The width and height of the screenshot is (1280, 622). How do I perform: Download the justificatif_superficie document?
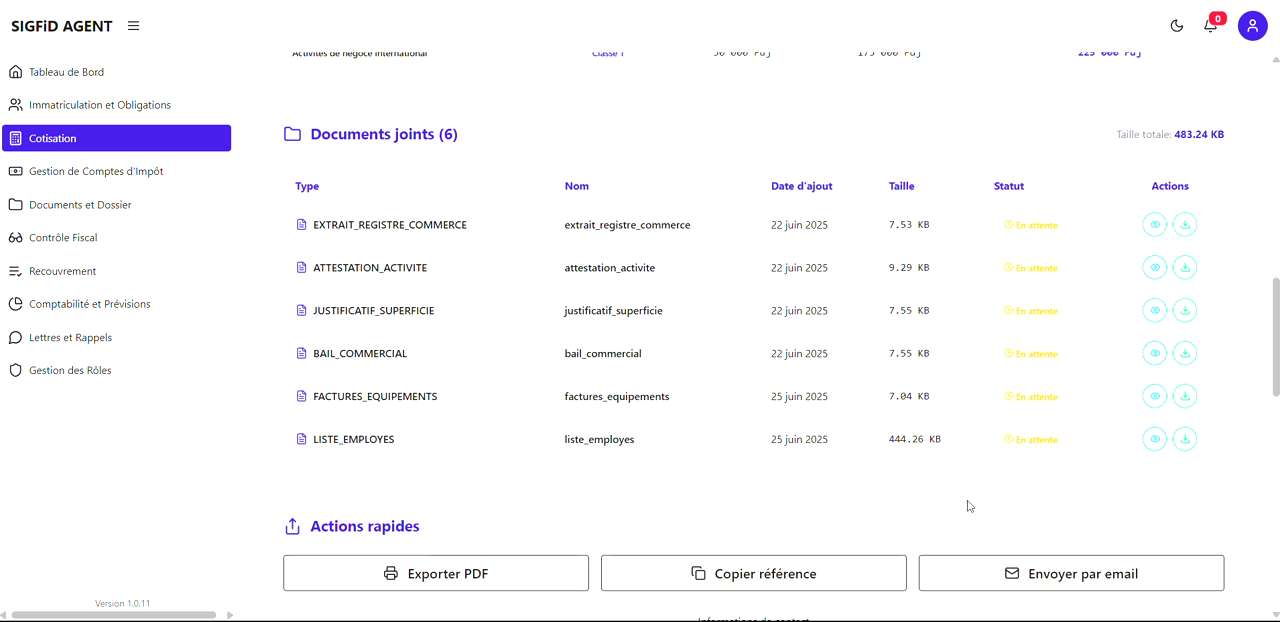pyautogui.click(x=1185, y=310)
